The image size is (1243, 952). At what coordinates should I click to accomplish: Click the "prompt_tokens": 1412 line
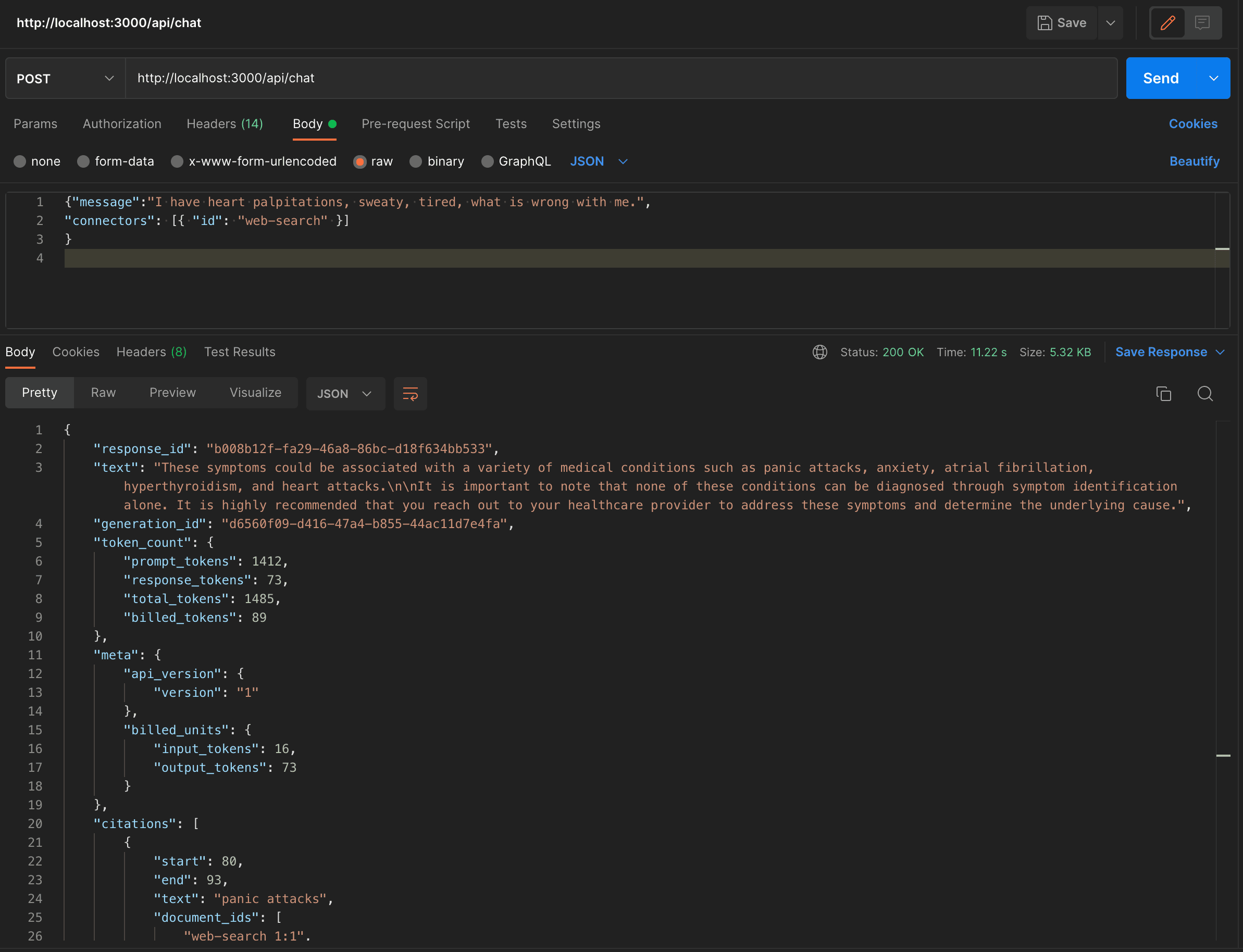tap(206, 561)
